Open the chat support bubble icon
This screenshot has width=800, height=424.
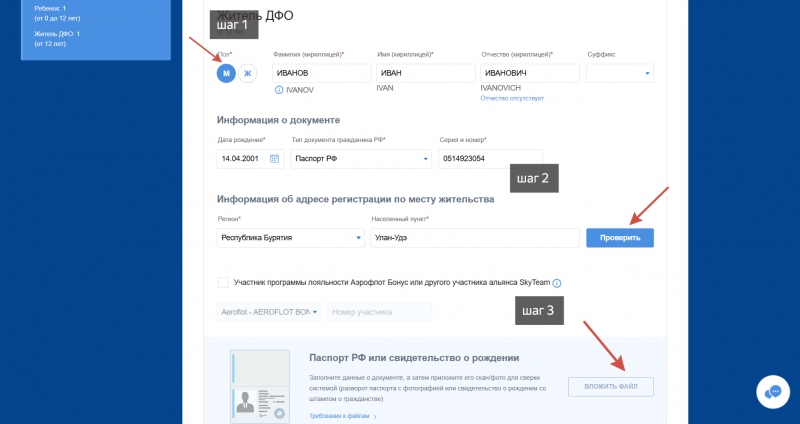click(773, 392)
